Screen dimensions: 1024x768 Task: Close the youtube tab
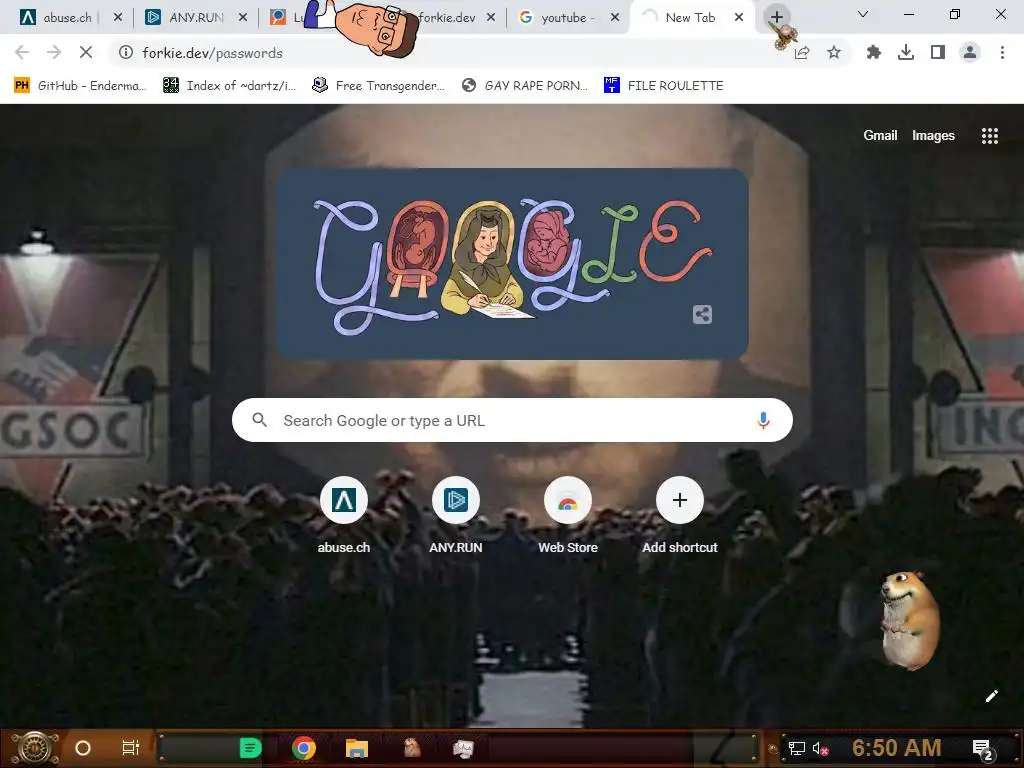(x=615, y=18)
